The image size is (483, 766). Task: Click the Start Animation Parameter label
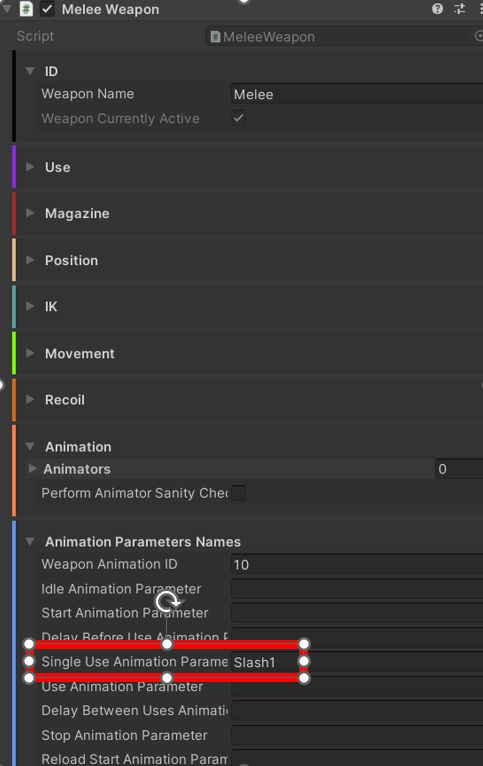click(x=125, y=613)
